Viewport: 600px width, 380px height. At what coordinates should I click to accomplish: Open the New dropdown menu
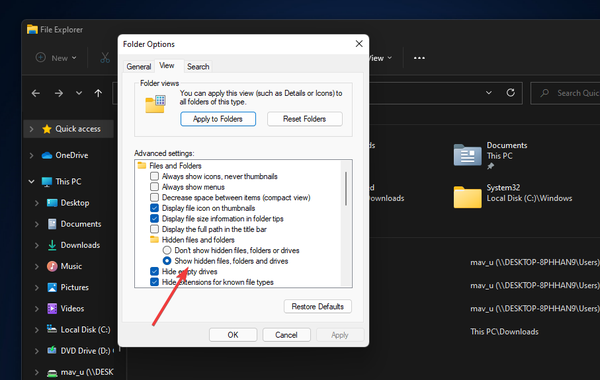[74, 58]
